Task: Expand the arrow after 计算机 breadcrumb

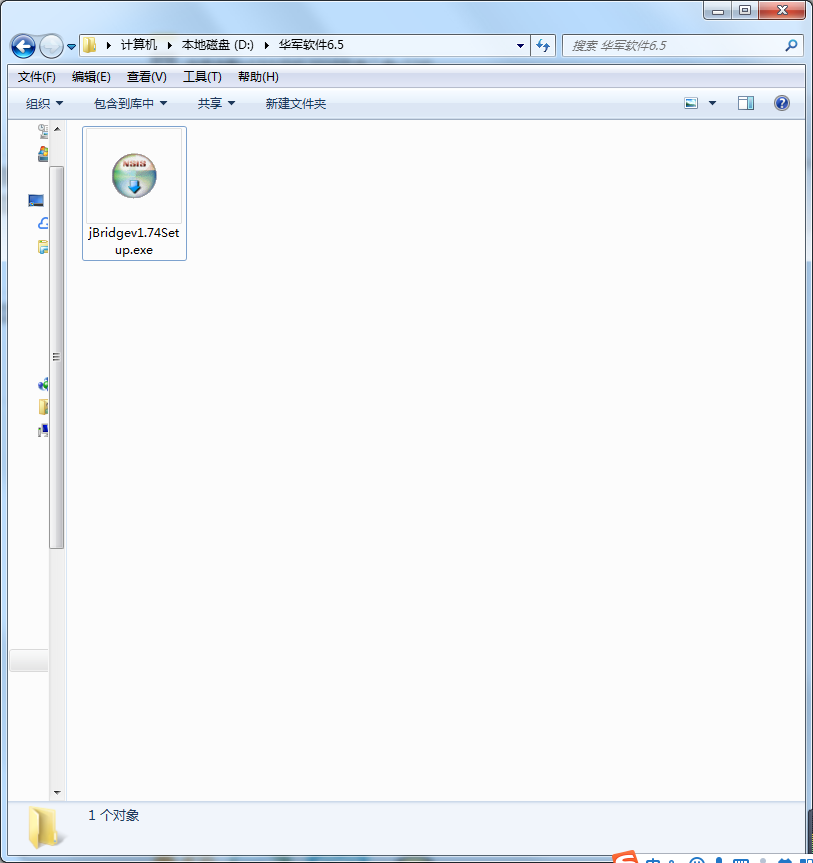Action: click(x=170, y=45)
